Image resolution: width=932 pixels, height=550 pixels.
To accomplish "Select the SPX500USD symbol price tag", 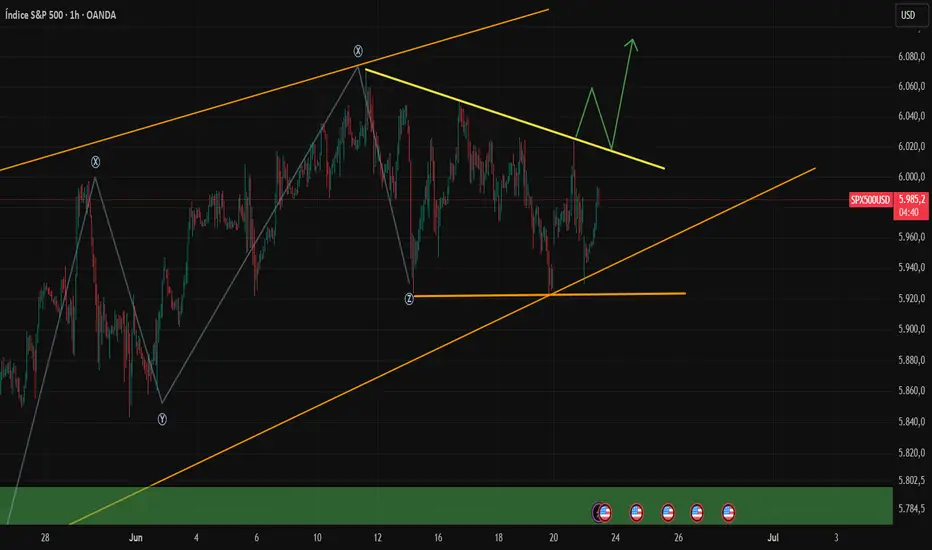I will (870, 200).
